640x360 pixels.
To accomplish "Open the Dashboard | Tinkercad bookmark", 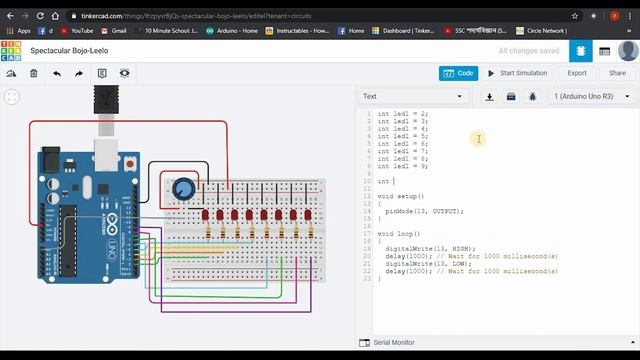I will pos(403,31).
